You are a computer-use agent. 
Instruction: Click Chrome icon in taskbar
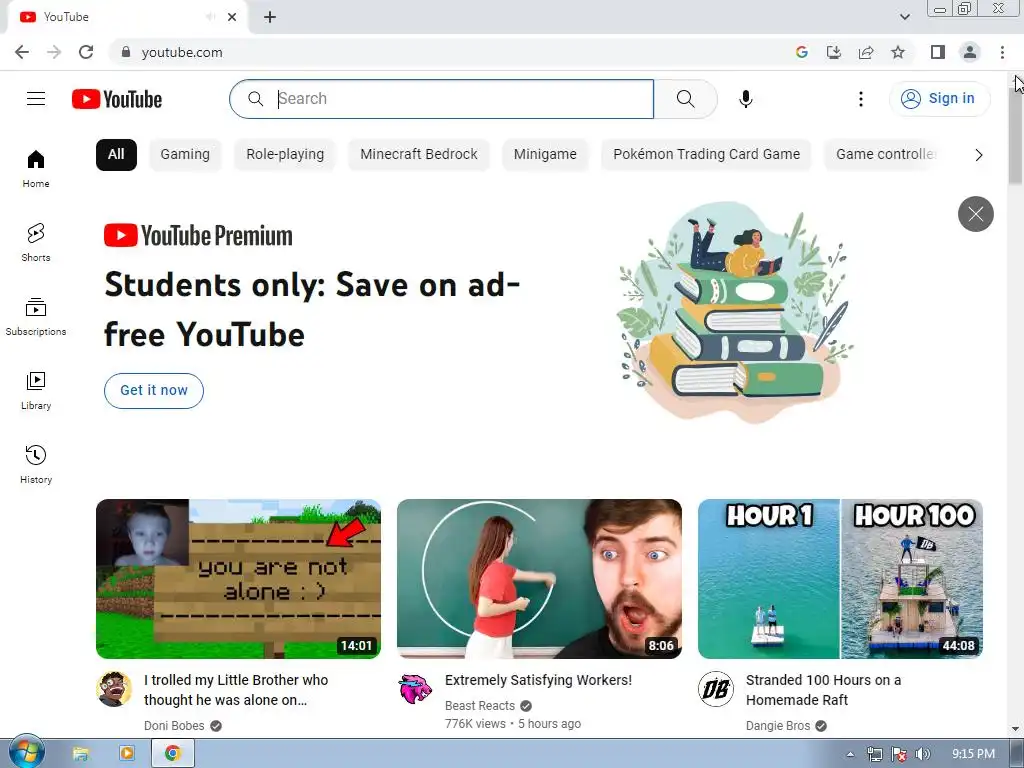coord(172,754)
